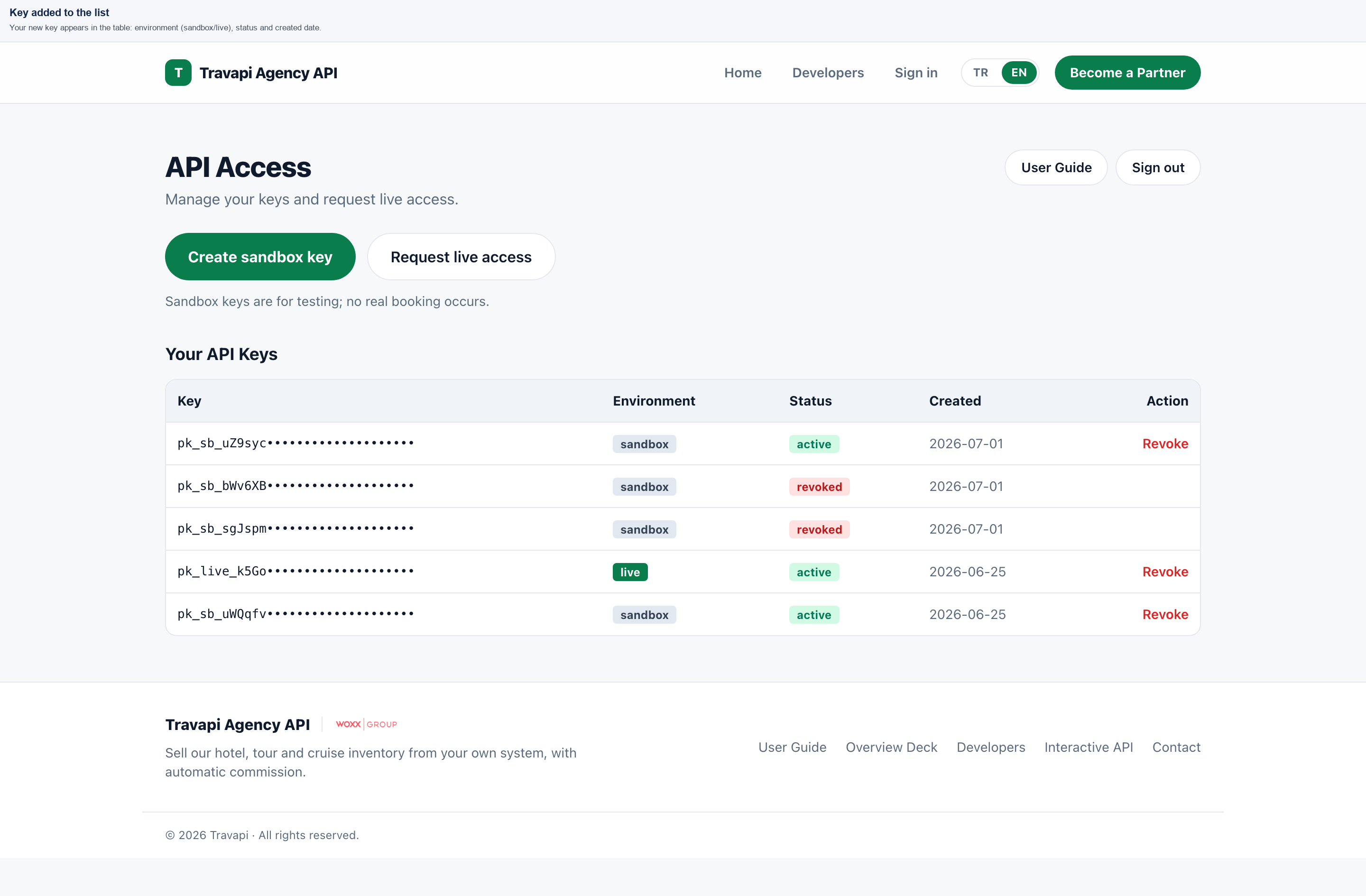Click the sandbox badge in pk_sb_sgJspm row

(644, 529)
